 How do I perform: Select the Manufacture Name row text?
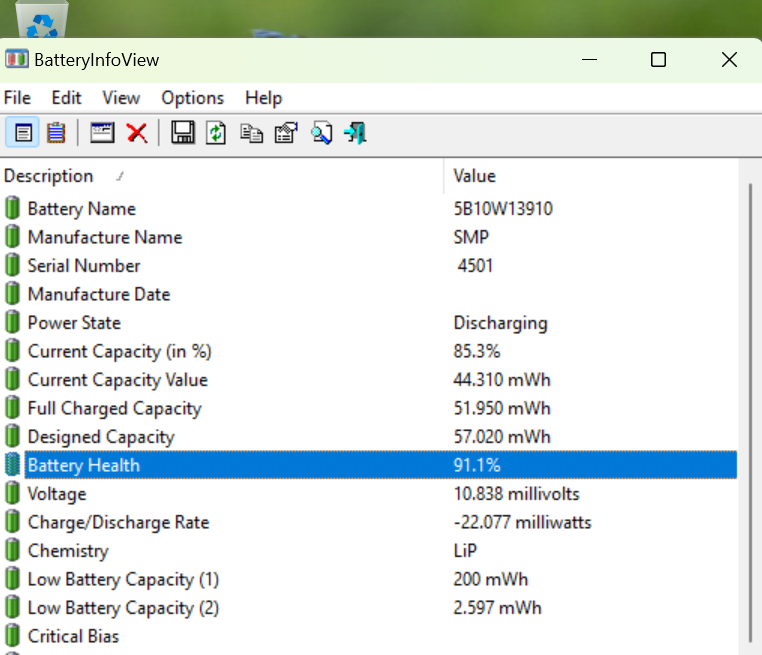pyautogui.click(x=105, y=238)
